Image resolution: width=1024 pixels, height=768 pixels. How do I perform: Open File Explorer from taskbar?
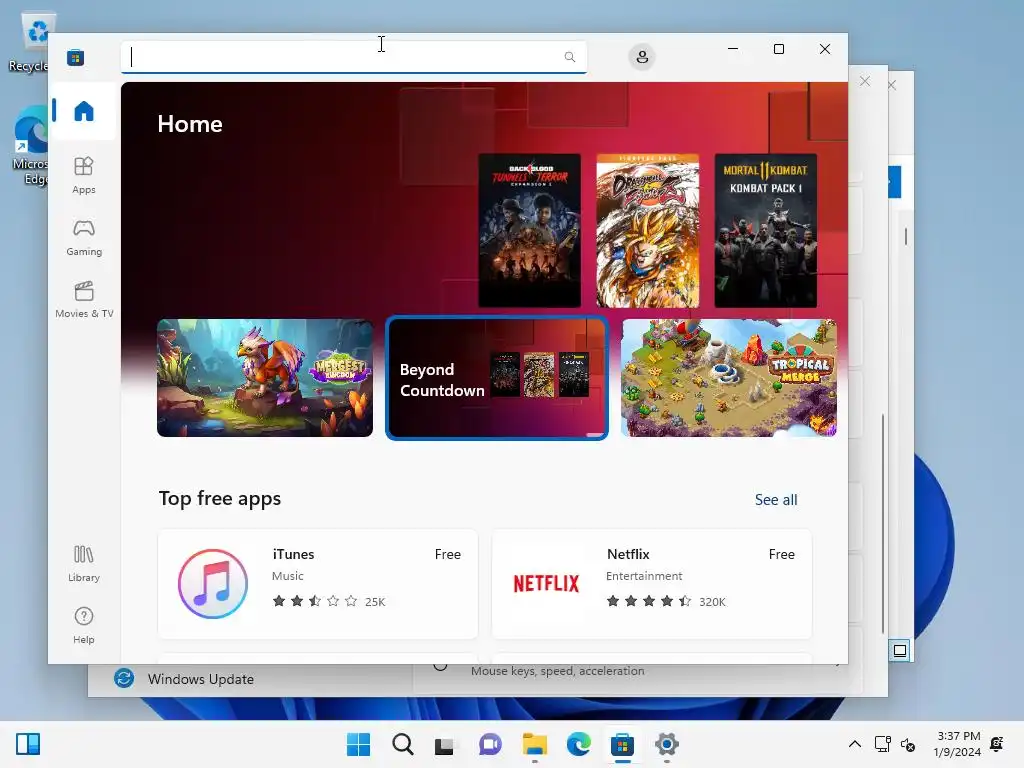pyautogui.click(x=534, y=744)
